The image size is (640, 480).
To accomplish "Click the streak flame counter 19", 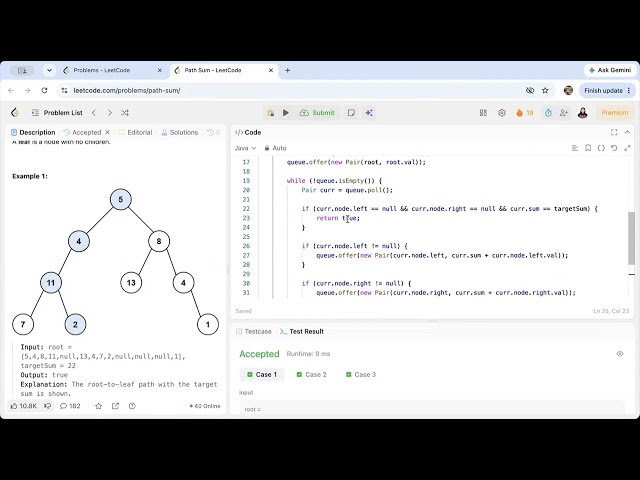I will (525, 113).
